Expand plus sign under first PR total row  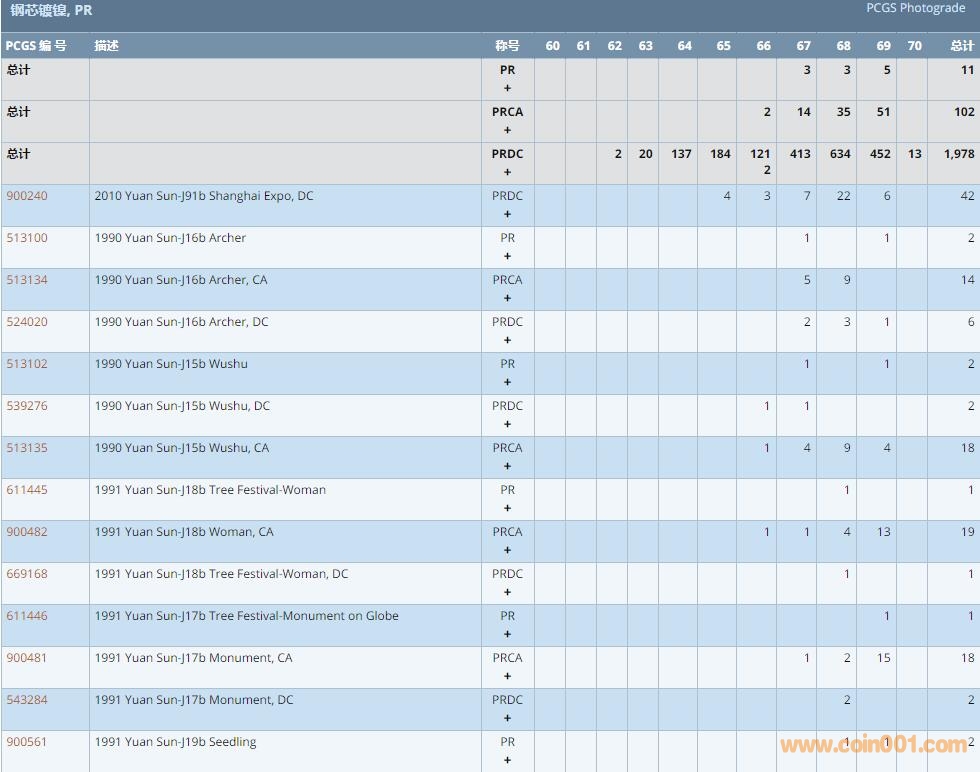(x=507, y=88)
